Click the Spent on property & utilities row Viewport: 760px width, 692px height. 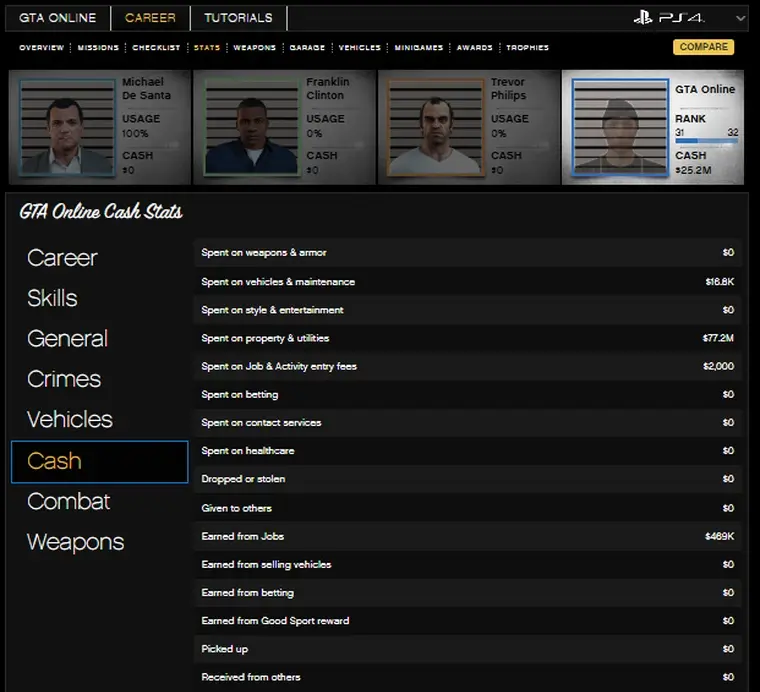click(x=467, y=338)
